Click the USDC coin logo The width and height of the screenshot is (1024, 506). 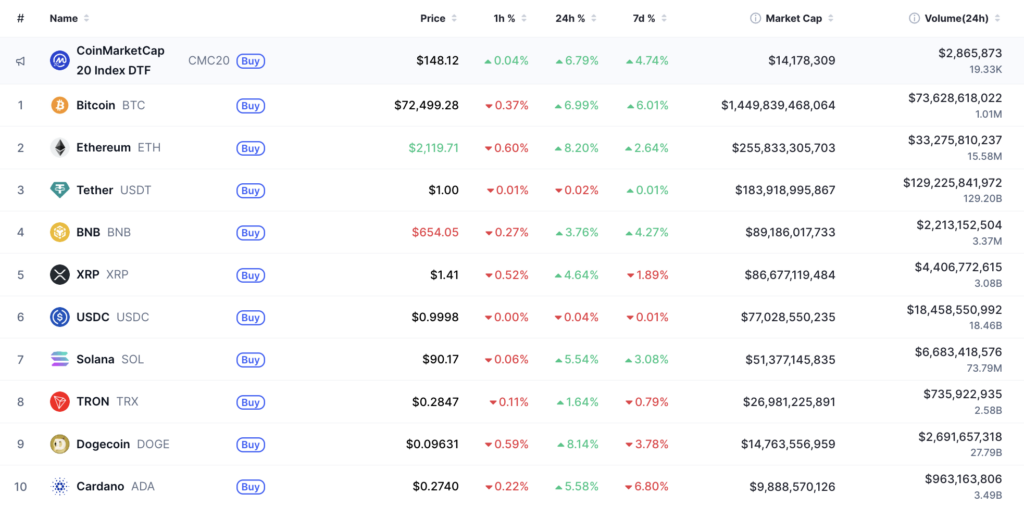click(59, 317)
